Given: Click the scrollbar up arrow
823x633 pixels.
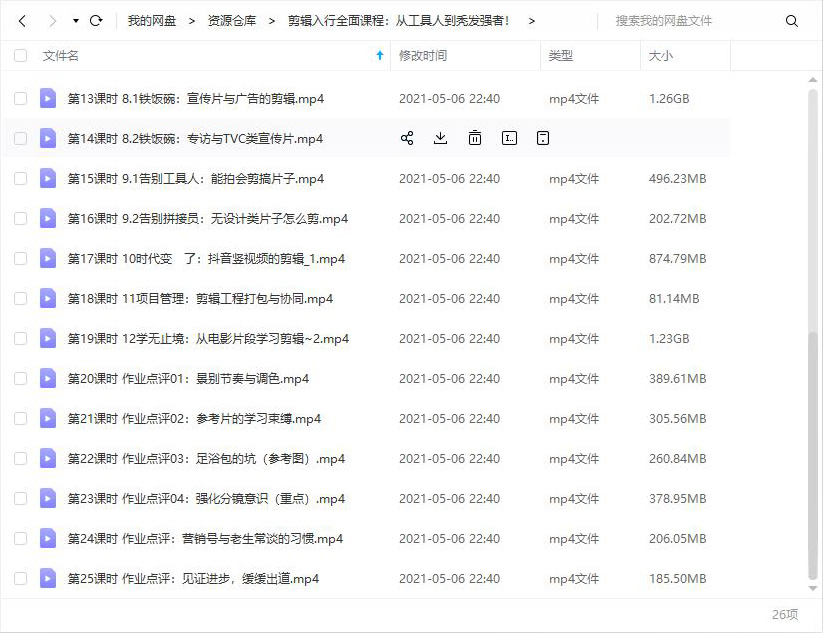Looking at the screenshot, I should point(813,80).
